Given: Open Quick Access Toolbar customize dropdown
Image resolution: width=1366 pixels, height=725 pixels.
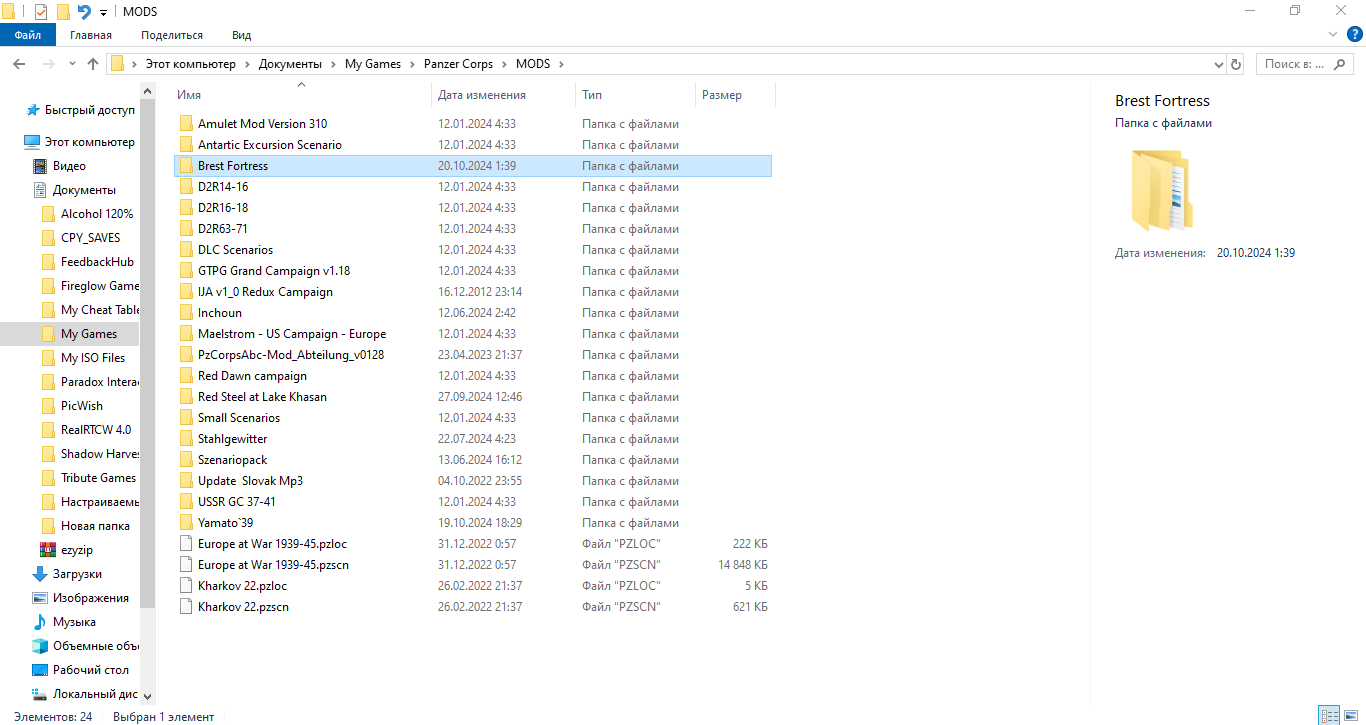Looking at the screenshot, I should click(x=103, y=12).
